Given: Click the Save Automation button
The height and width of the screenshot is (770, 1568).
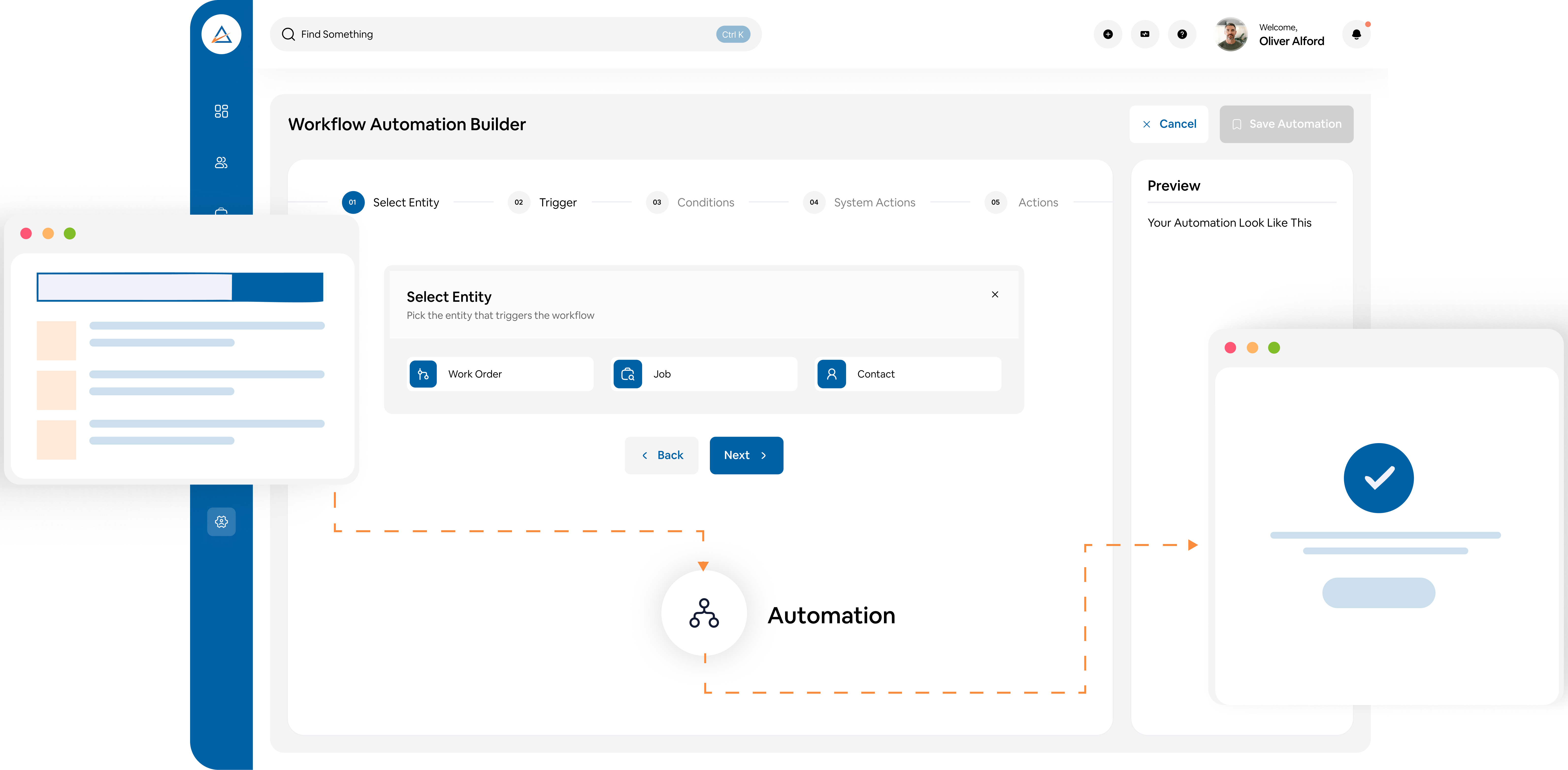Looking at the screenshot, I should pos(1287,124).
